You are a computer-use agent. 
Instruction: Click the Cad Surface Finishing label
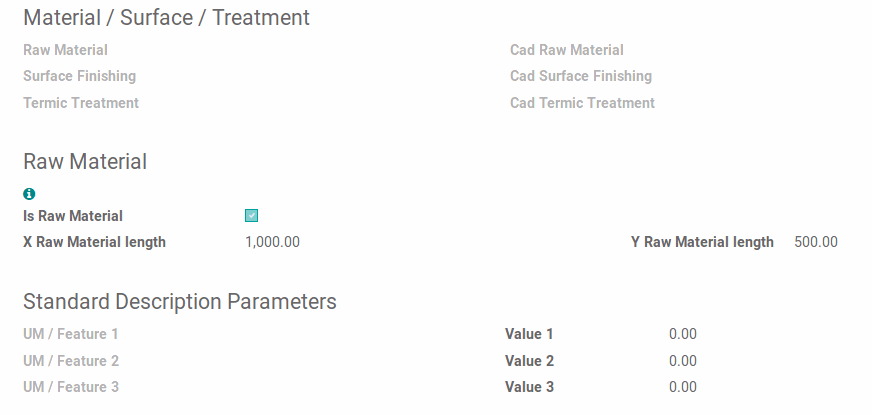pyautogui.click(x=580, y=76)
